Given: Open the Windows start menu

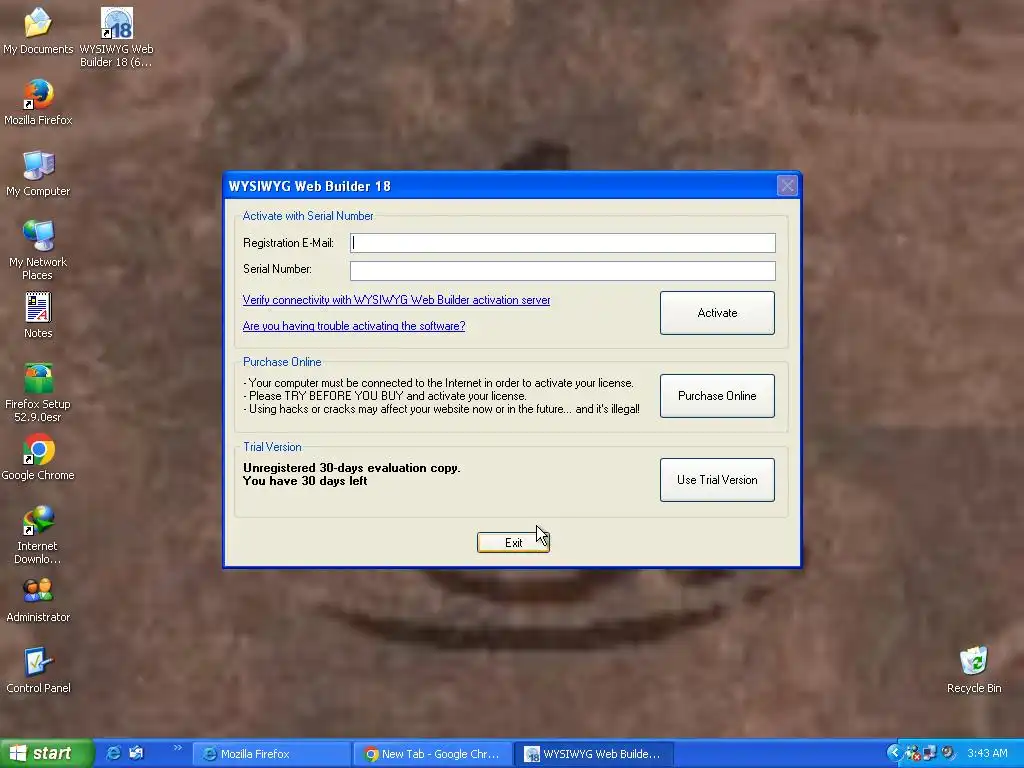Looking at the screenshot, I should (46, 754).
